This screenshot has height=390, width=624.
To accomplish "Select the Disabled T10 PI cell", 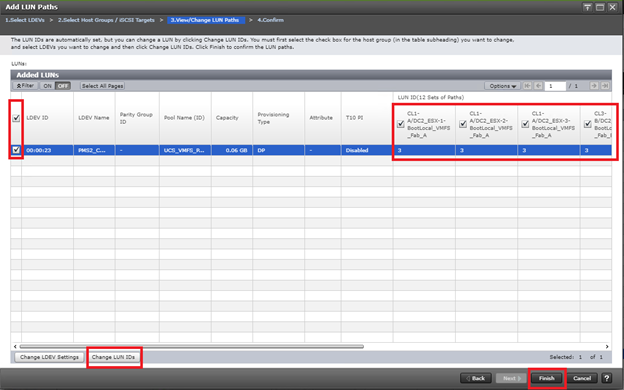I will 367,150.
